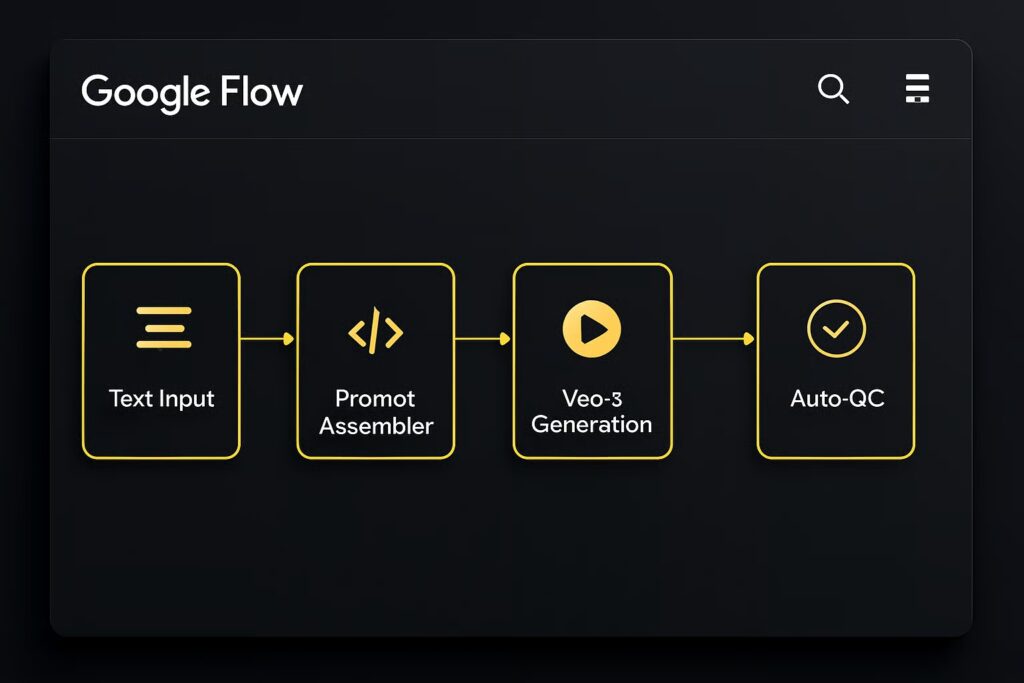Image resolution: width=1024 pixels, height=683 pixels.
Task: Open the menu icon in the header
Action: (917, 89)
